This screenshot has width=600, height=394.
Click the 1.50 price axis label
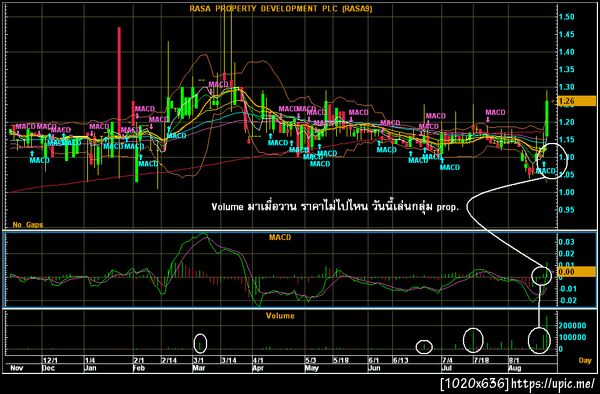[x=566, y=17]
